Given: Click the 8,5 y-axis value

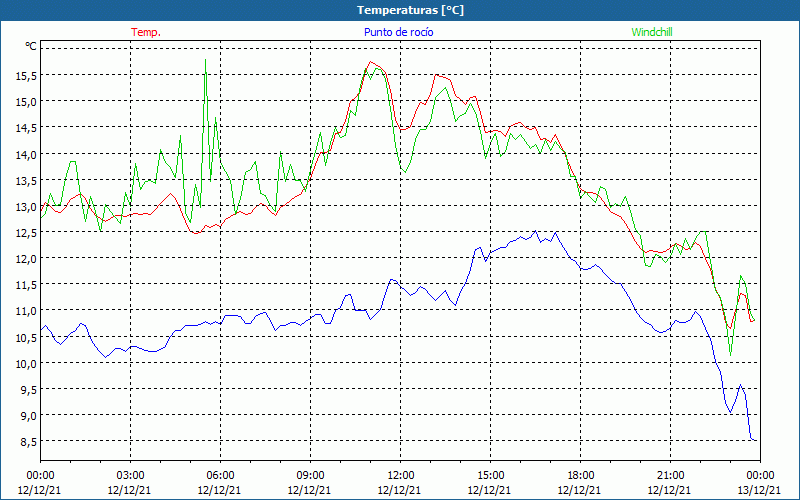Looking at the screenshot, I should point(28,442).
